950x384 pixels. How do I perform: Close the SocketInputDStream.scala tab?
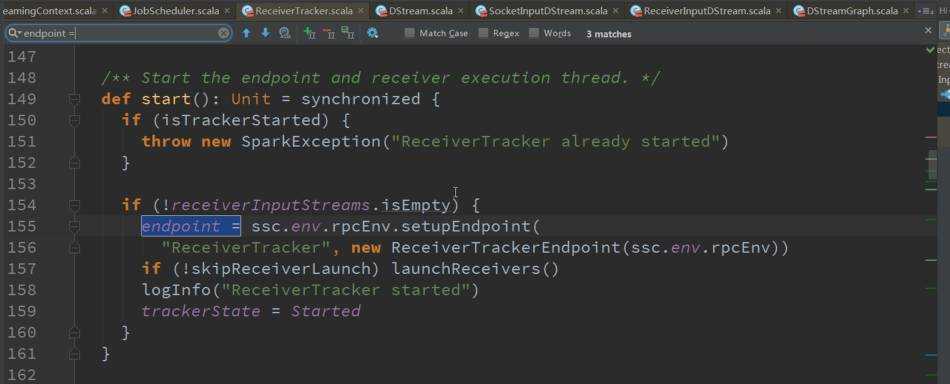[x=617, y=11]
